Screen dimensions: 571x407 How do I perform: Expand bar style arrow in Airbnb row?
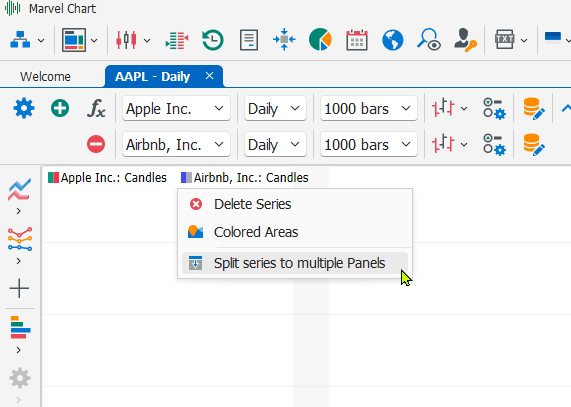point(464,145)
